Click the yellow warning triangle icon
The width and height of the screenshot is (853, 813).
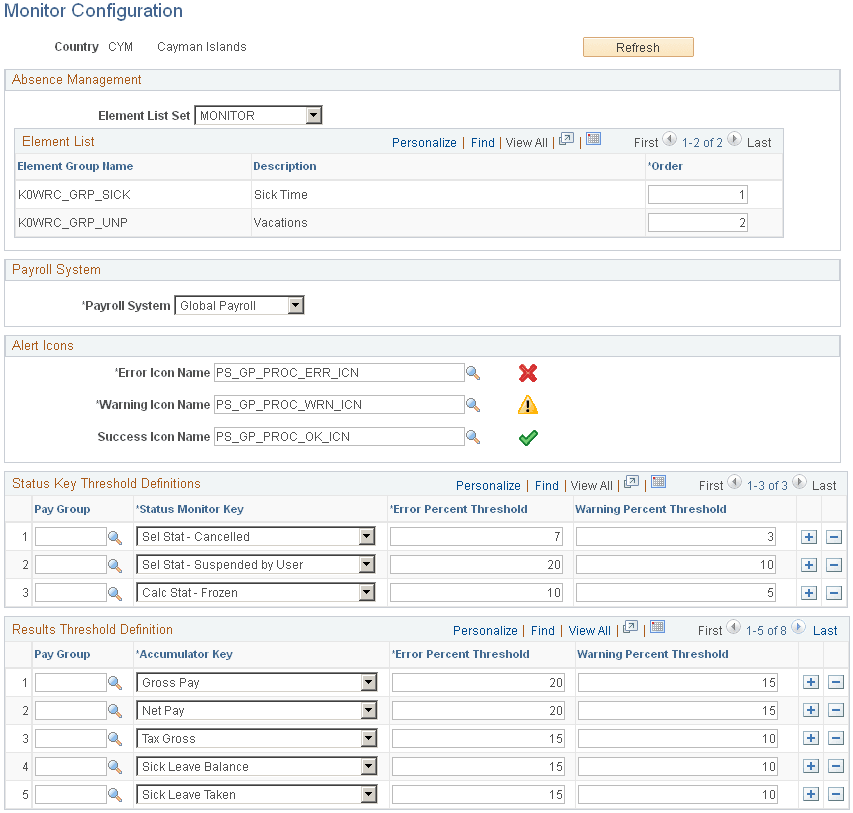(x=528, y=404)
